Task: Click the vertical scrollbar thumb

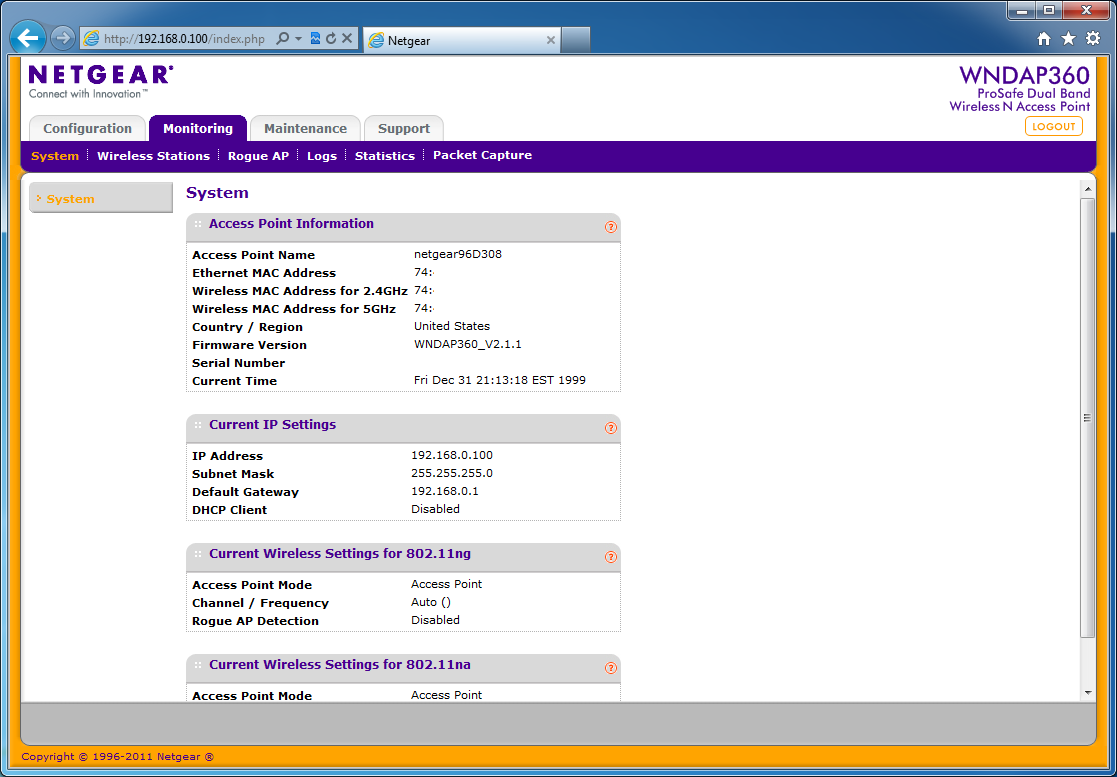Action: [x=1087, y=417]
